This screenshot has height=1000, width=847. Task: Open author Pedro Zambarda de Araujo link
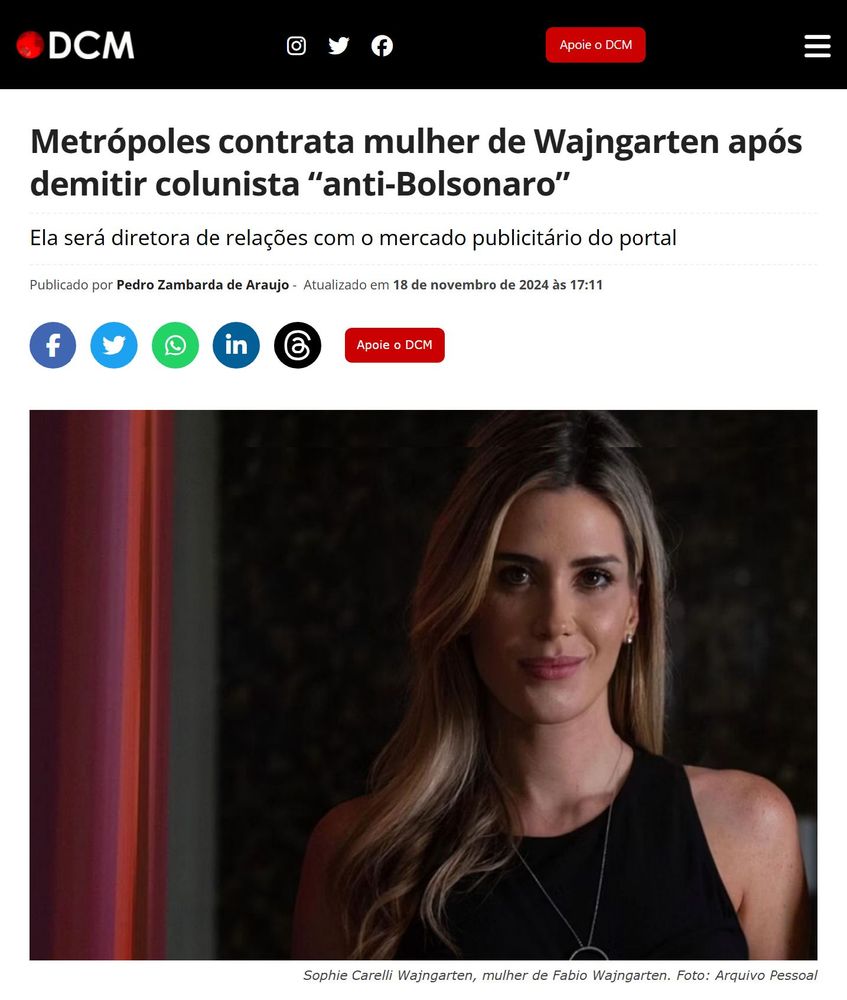[x=202, y=285]
